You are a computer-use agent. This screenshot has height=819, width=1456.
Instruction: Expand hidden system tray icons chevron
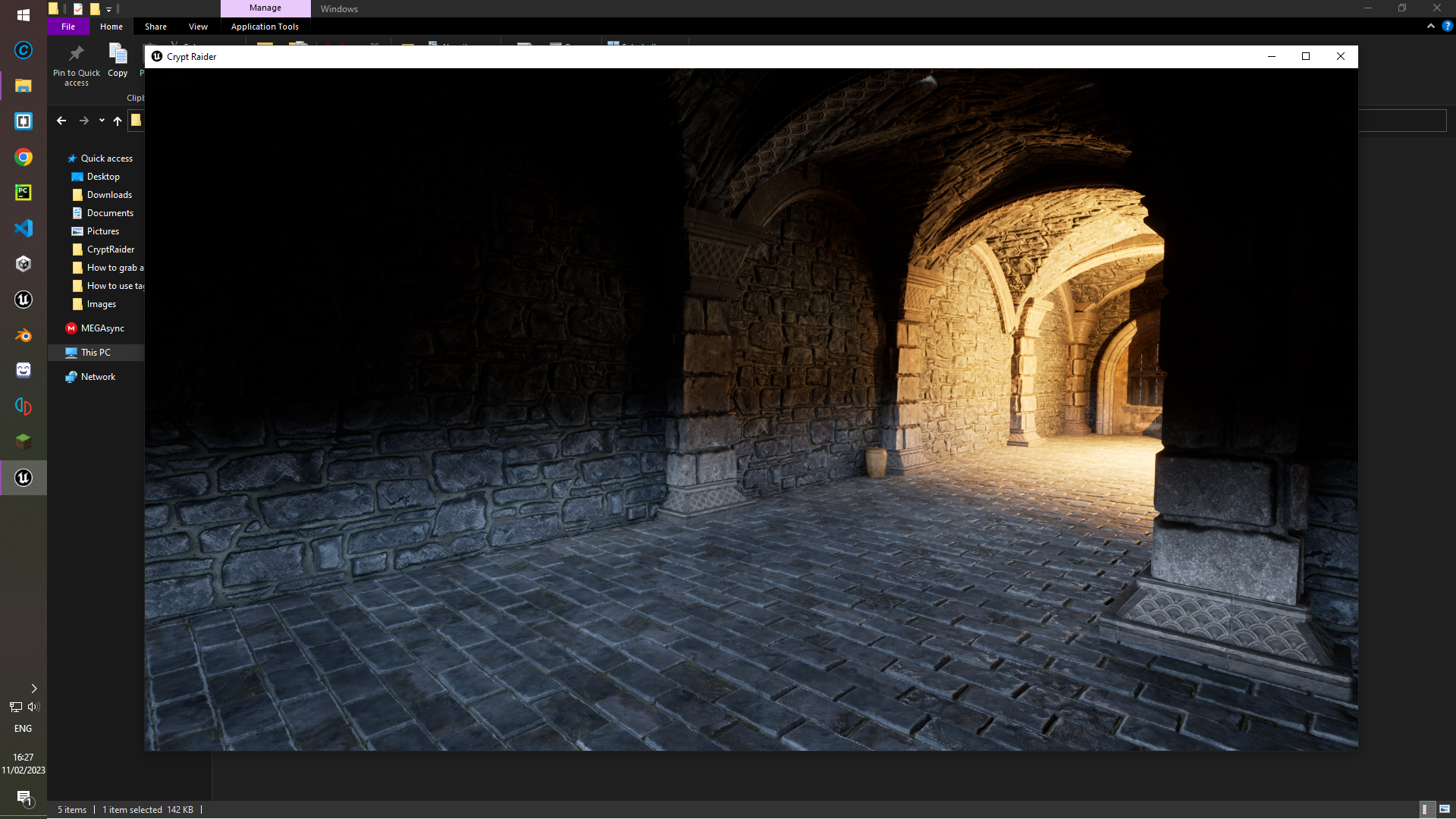pyautogui.click(x=34, y=689)
